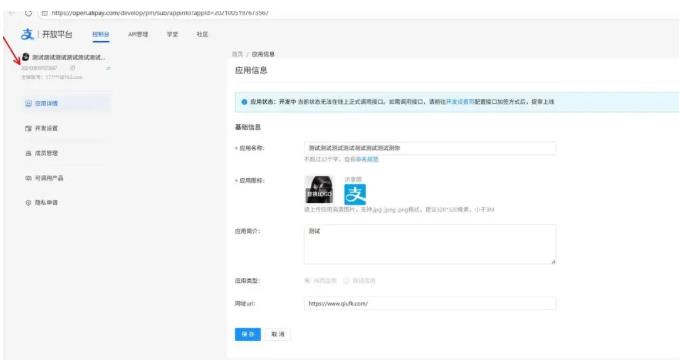Click into the 网址url input field
Image resolution: width=679 pixels, height=360 pixels.
click(430, 303)
